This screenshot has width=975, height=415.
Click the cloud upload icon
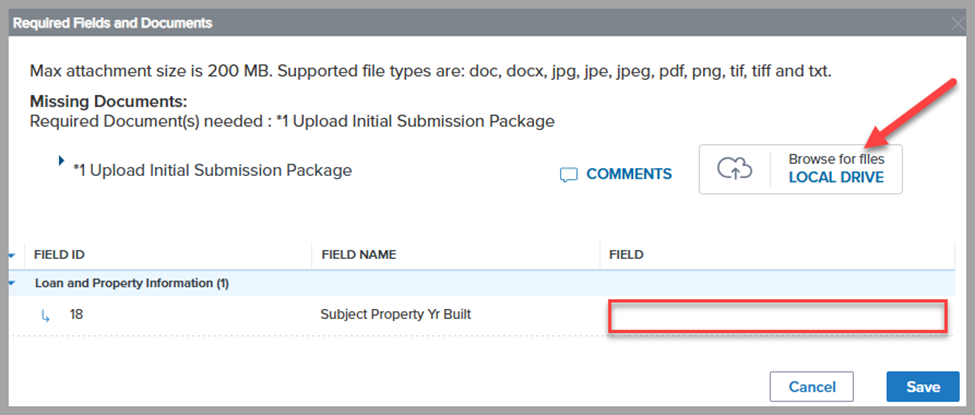tap(734, 170)
